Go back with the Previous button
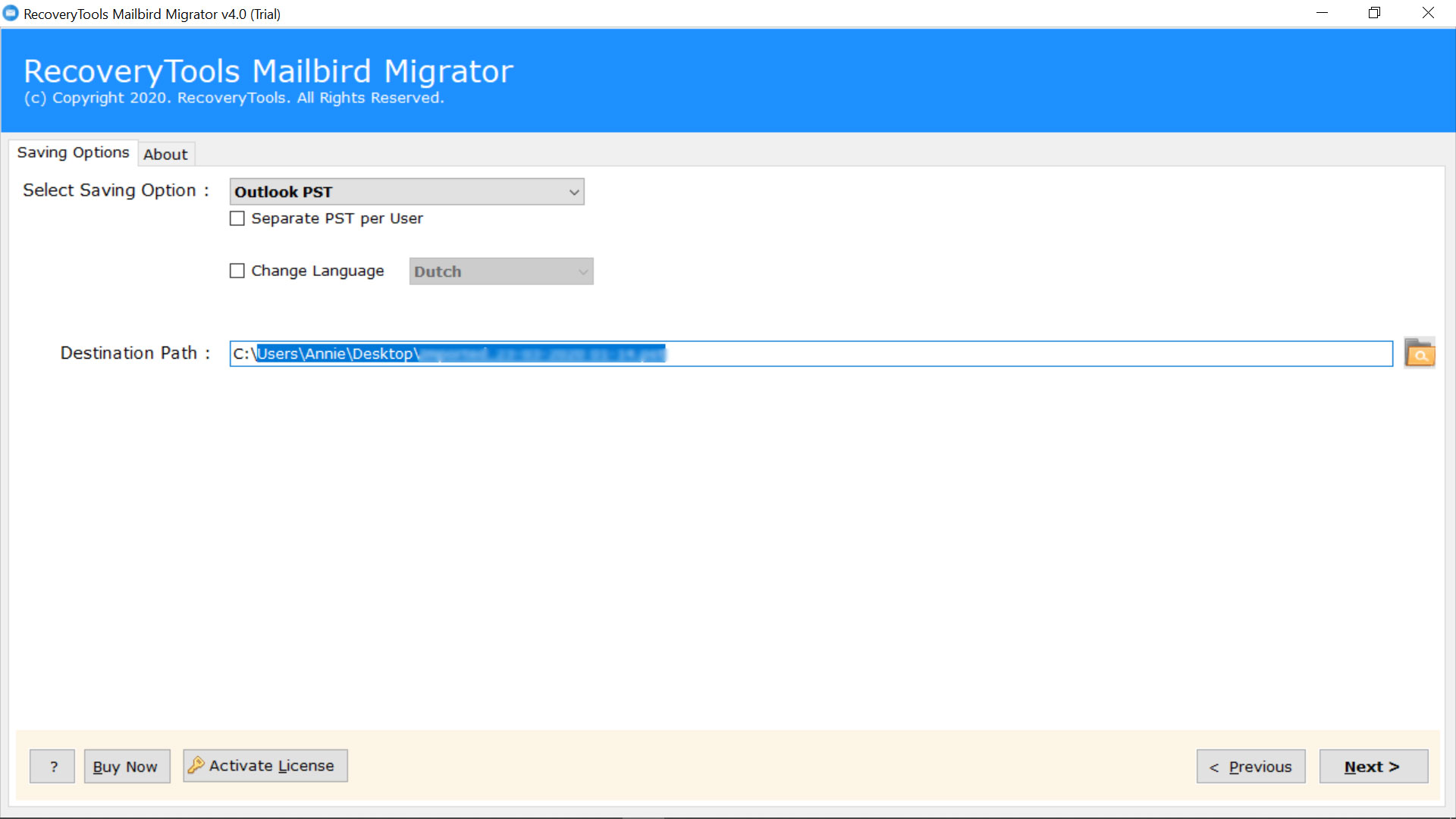1456x819 pixels. (1250, 767)
